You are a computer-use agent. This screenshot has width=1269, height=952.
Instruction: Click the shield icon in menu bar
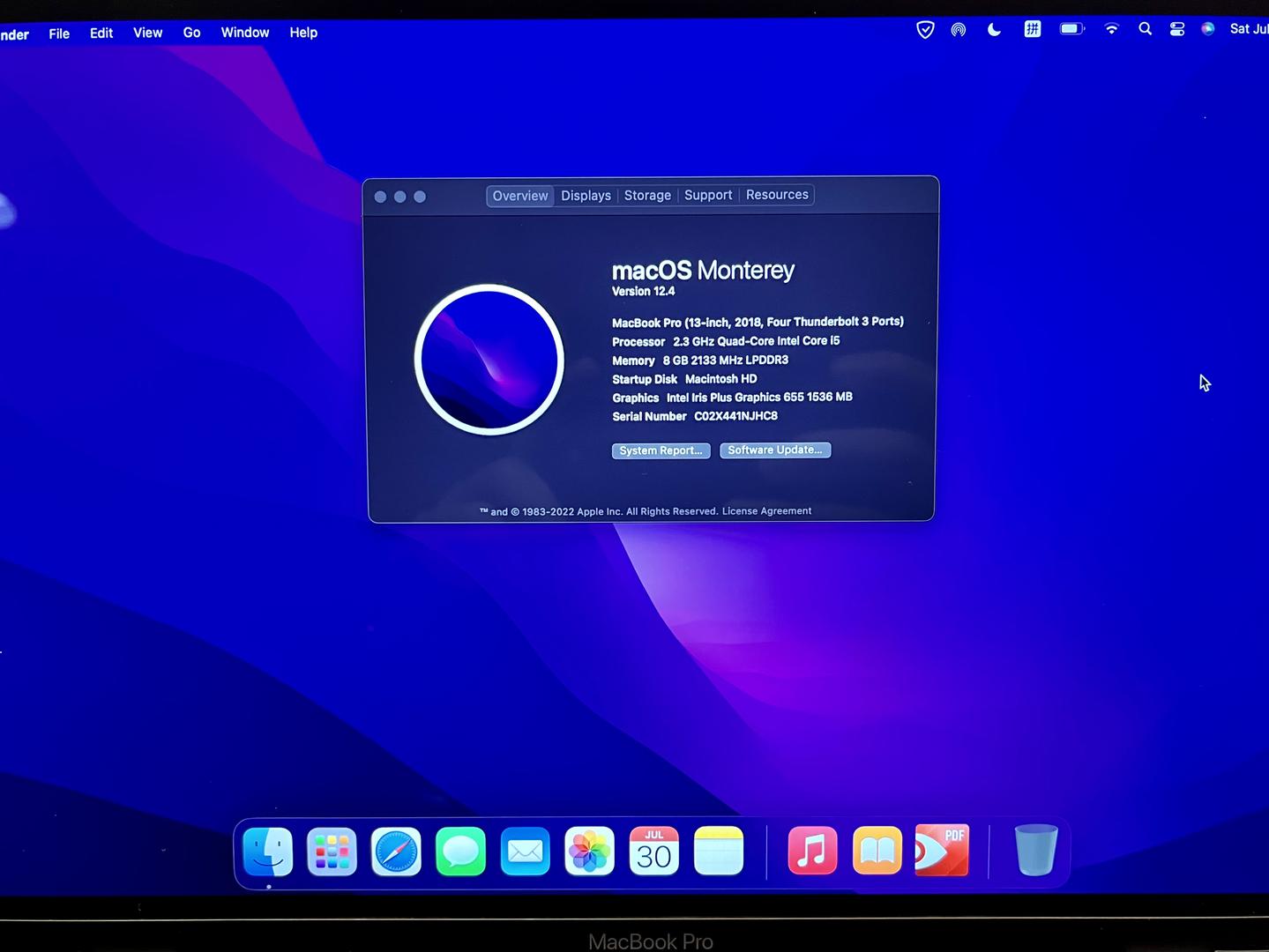click(925, 30)
